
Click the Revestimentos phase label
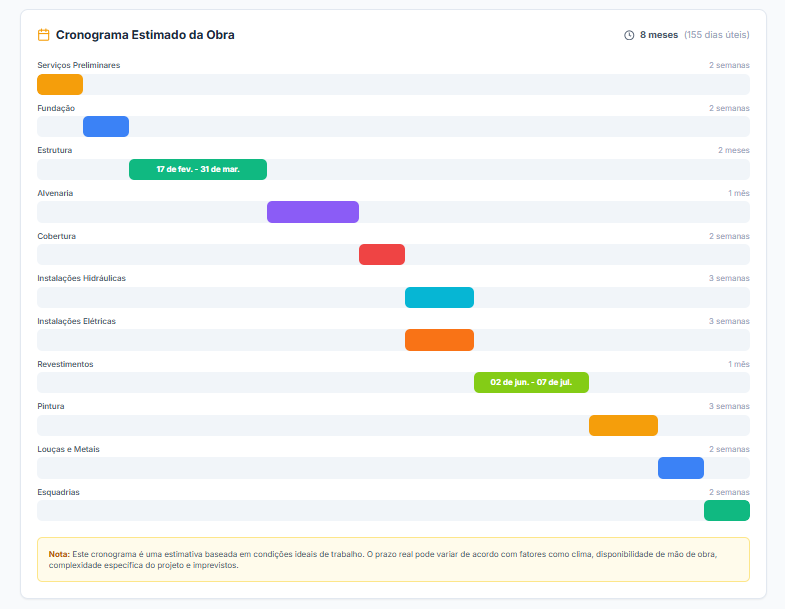point(65,364)
